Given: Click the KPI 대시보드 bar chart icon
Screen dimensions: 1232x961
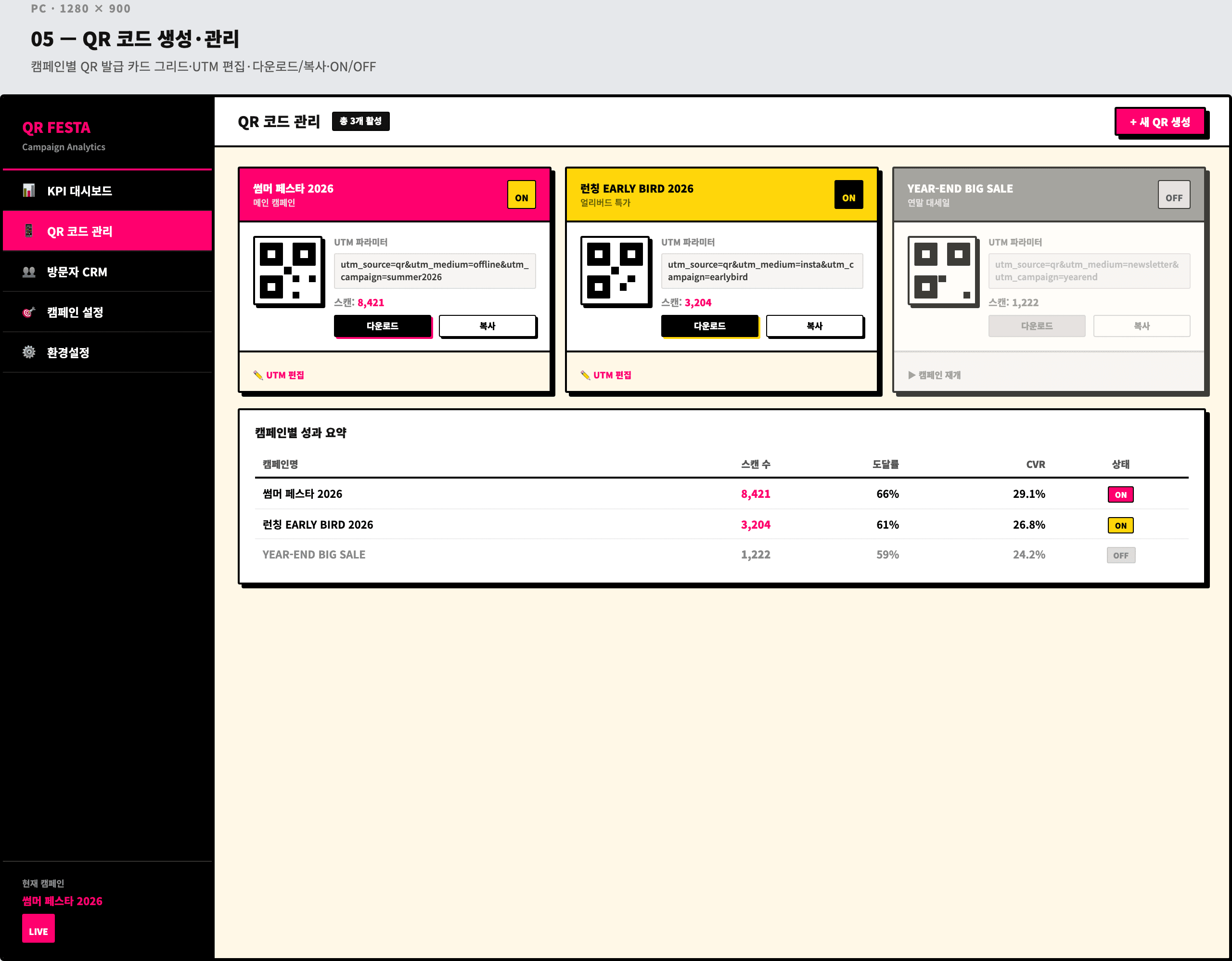Looking at the screenshot, I should [29, 191].
